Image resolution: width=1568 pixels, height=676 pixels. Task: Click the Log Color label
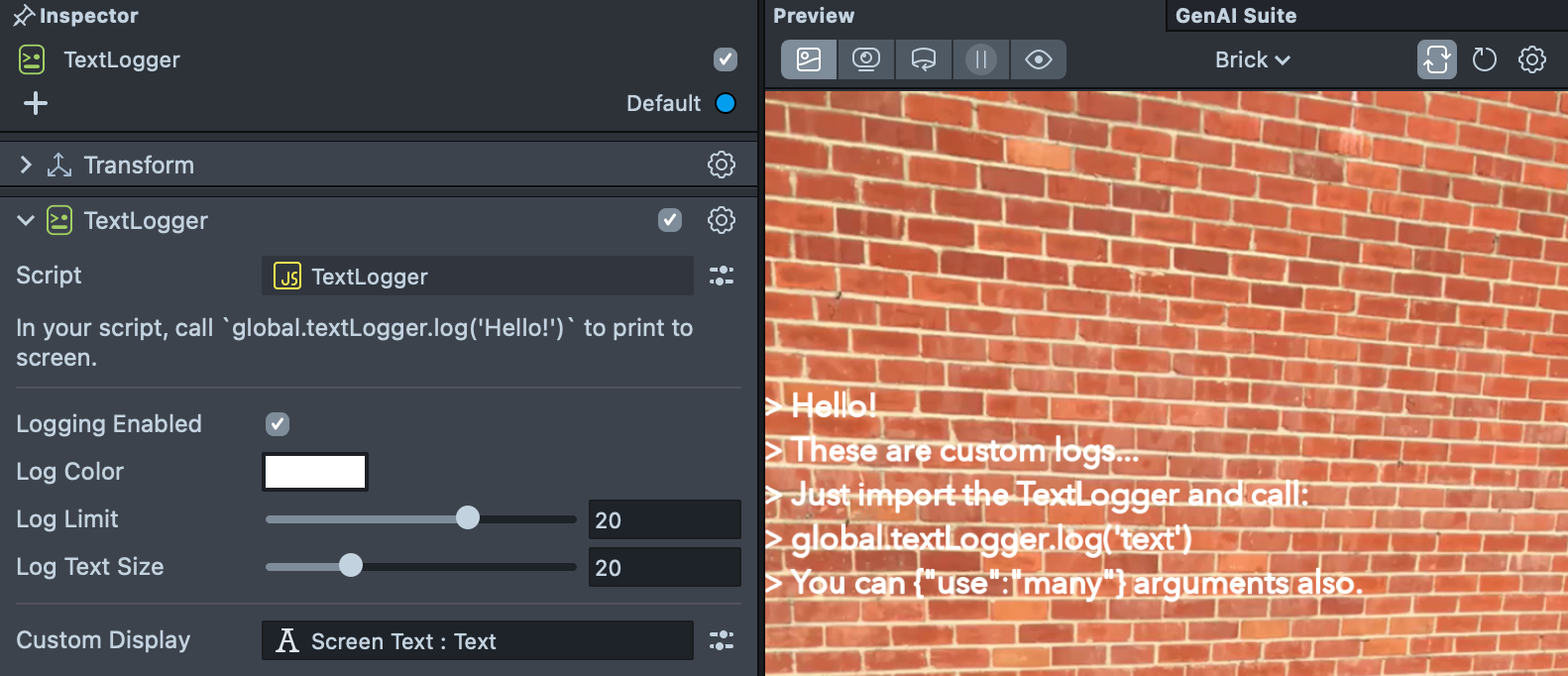click(x=69, y=472)
